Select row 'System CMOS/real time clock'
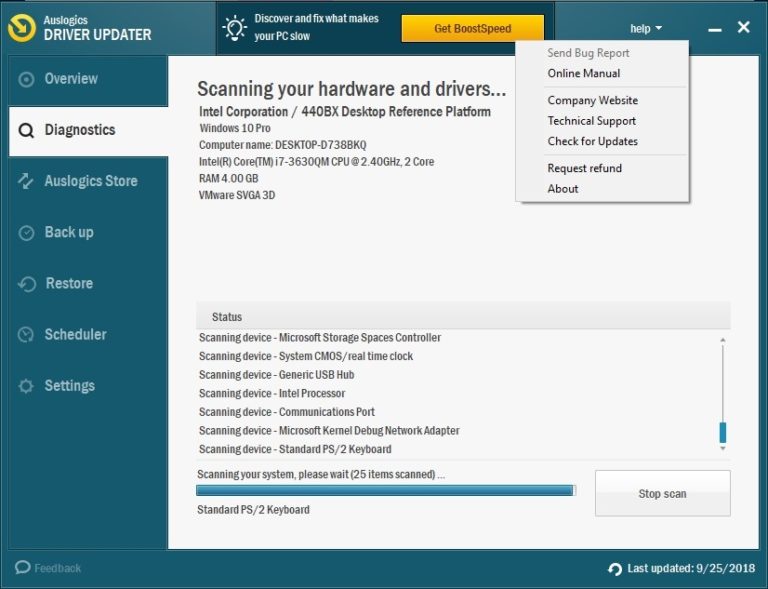 click(306, 356)
